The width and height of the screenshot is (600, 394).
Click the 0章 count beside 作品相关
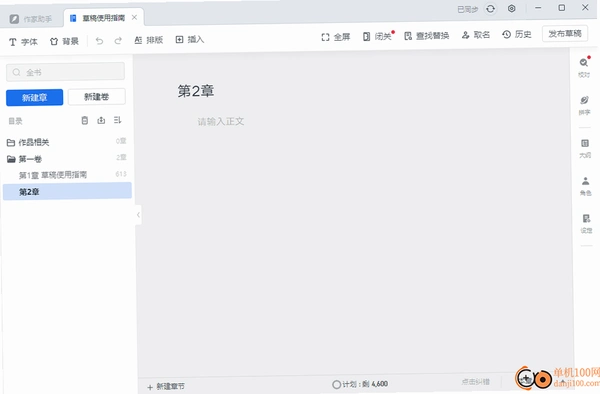(x=121, y=141)
